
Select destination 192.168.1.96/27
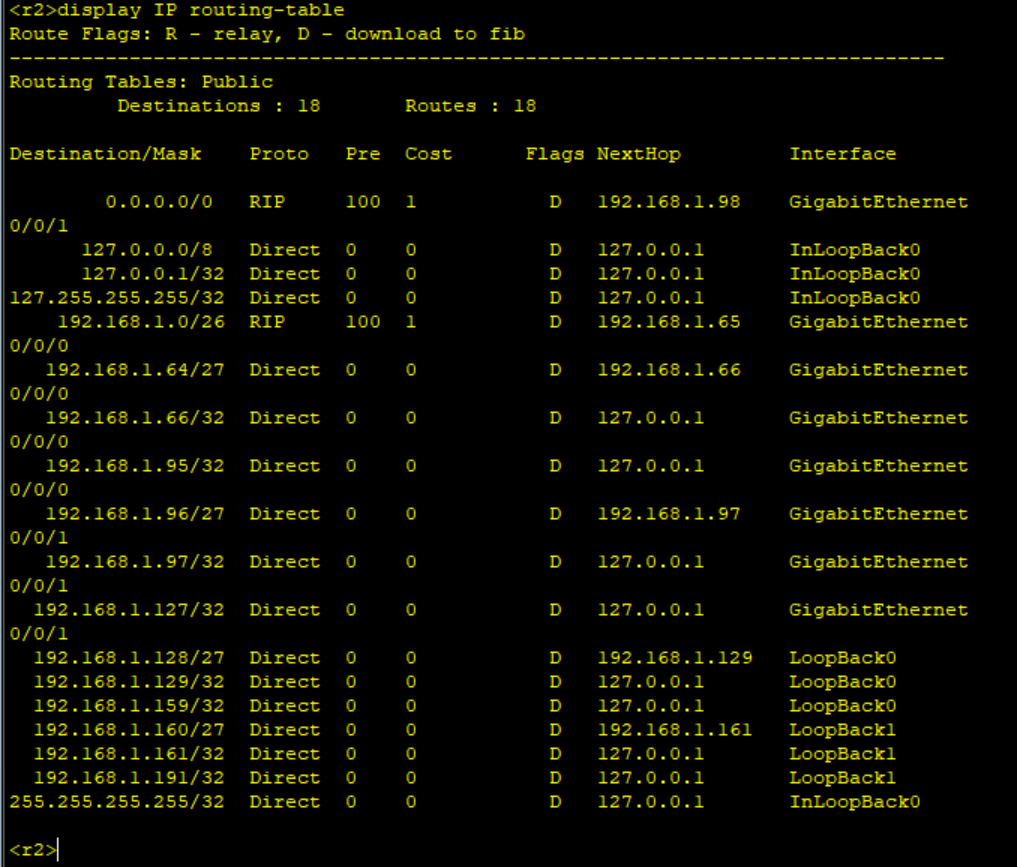(135, 514)
